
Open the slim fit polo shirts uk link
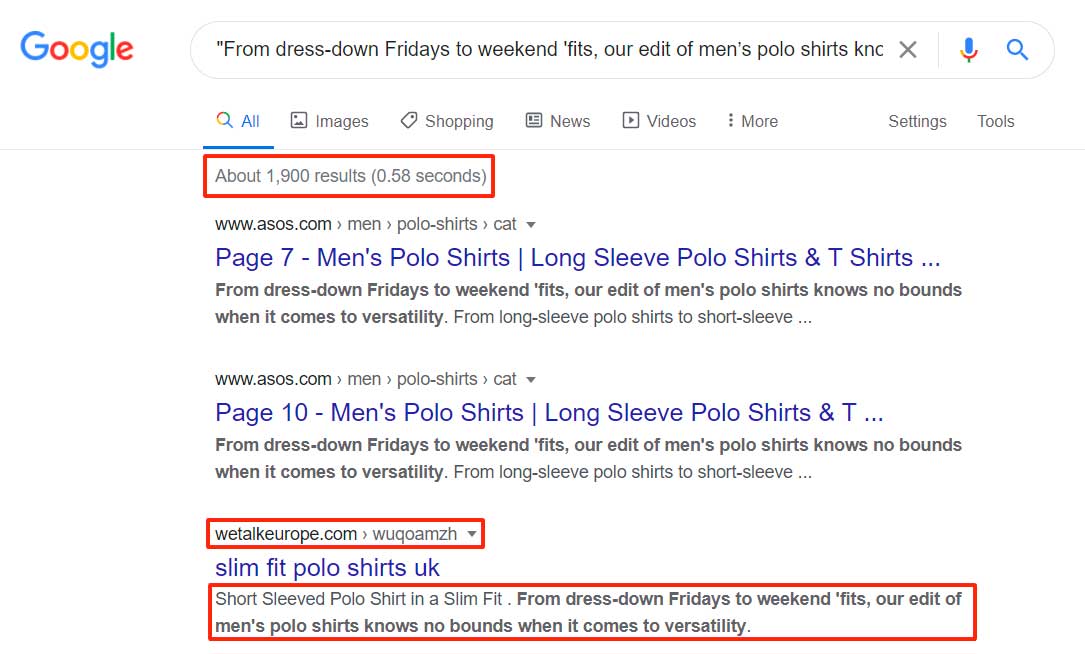tap(327, 568)
